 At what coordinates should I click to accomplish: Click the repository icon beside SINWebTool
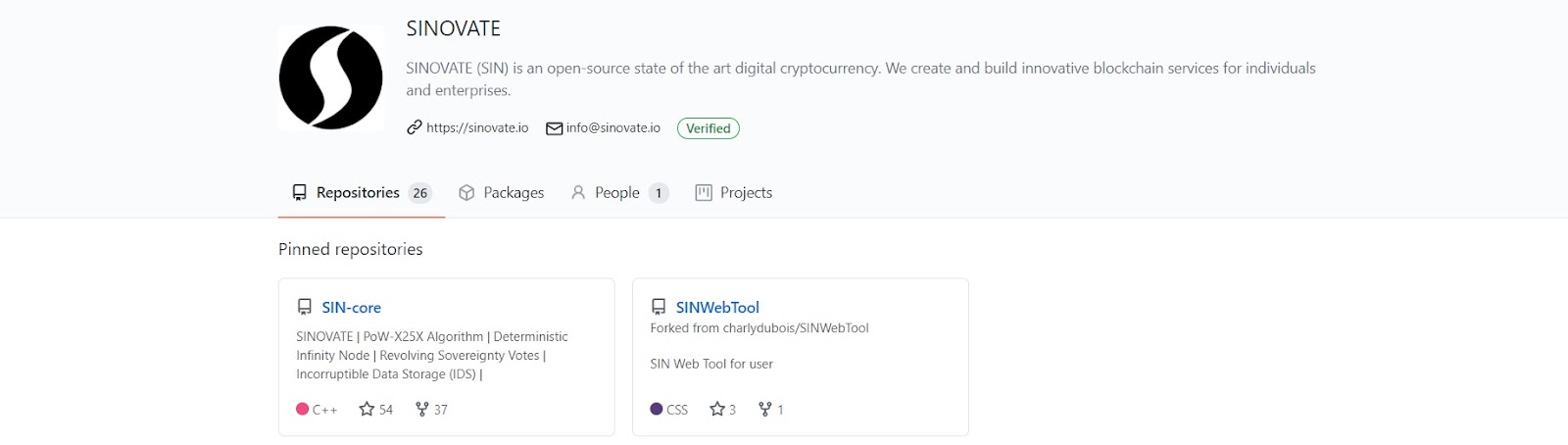659,308
